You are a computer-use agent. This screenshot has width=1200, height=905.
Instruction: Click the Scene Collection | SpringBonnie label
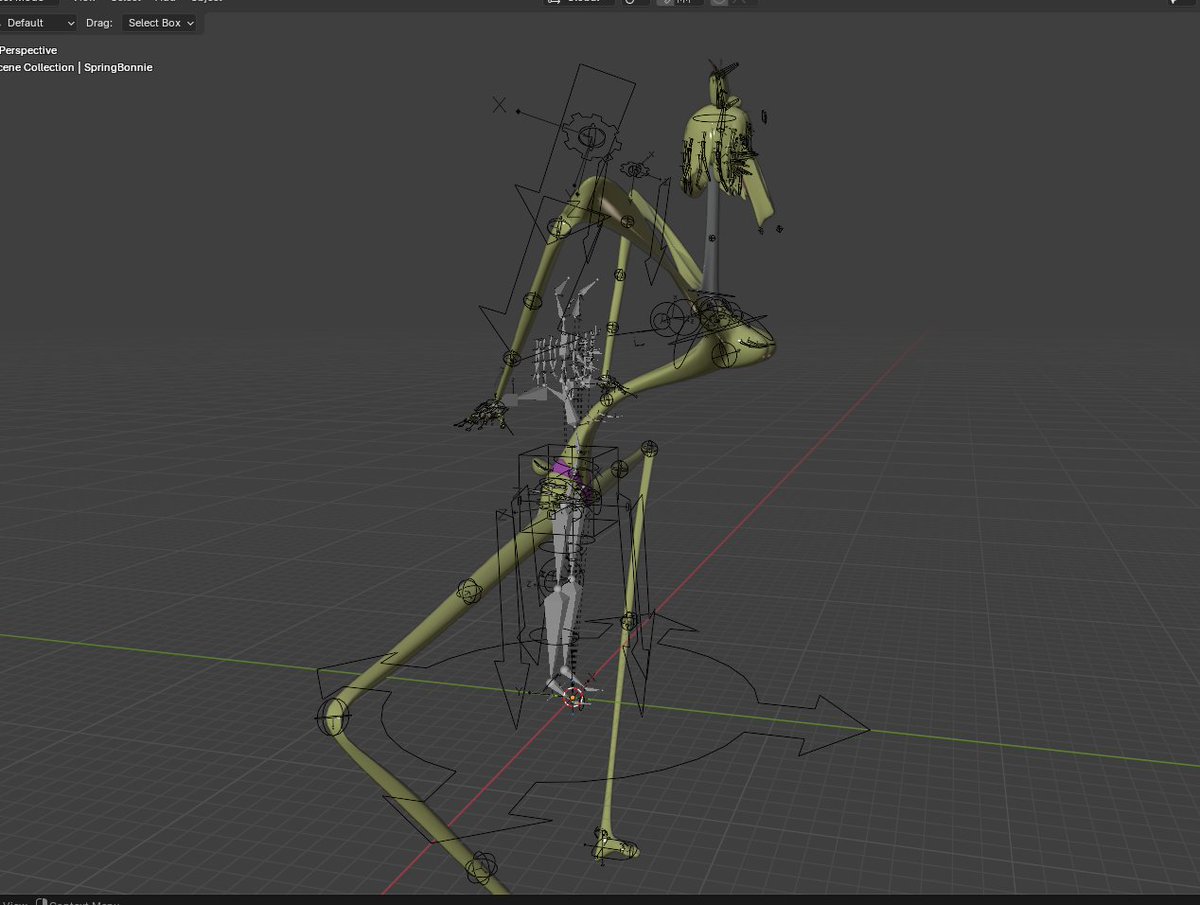(x=76, y=67)
